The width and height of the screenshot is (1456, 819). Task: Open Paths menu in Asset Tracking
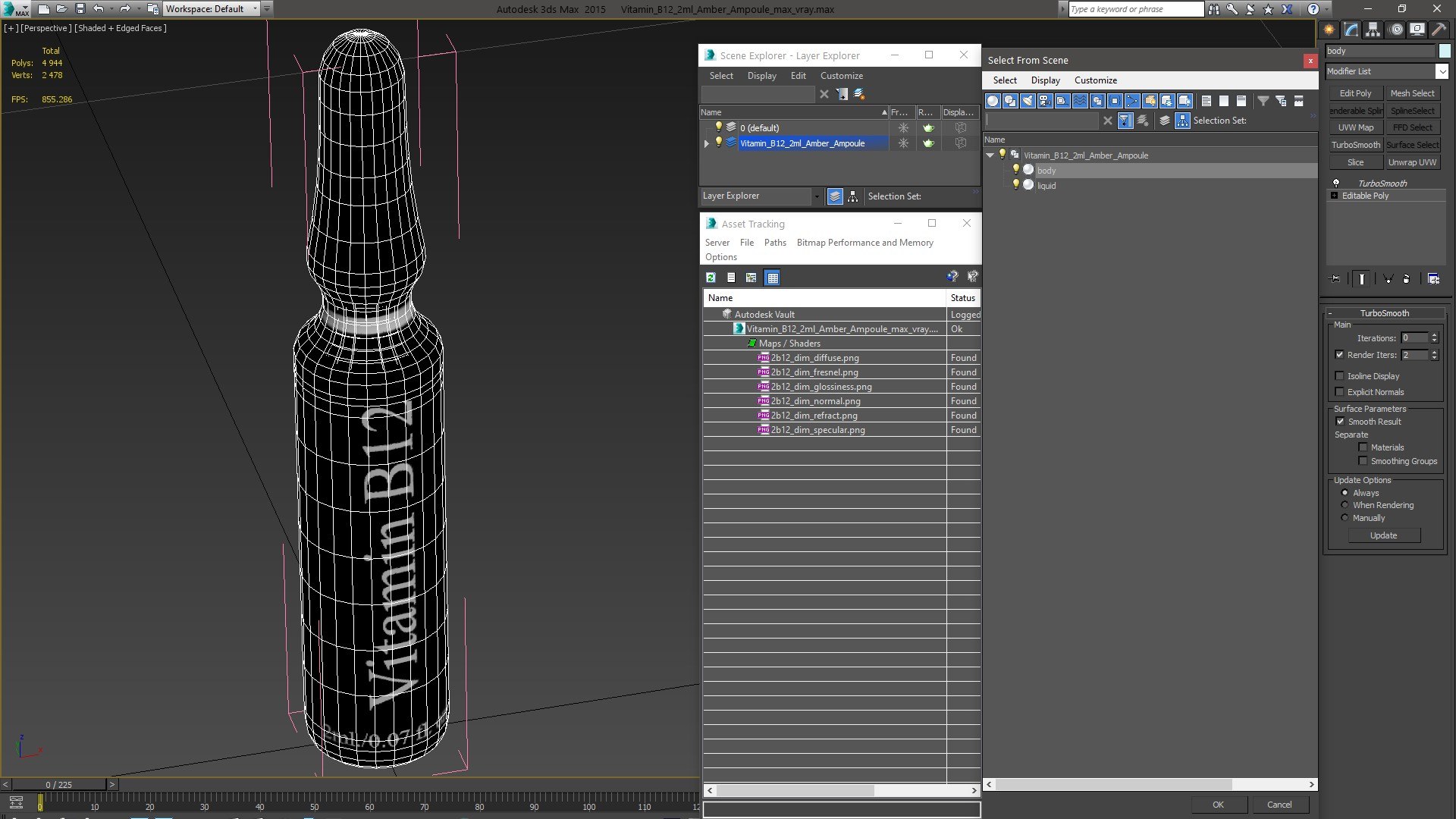point(775,243)
